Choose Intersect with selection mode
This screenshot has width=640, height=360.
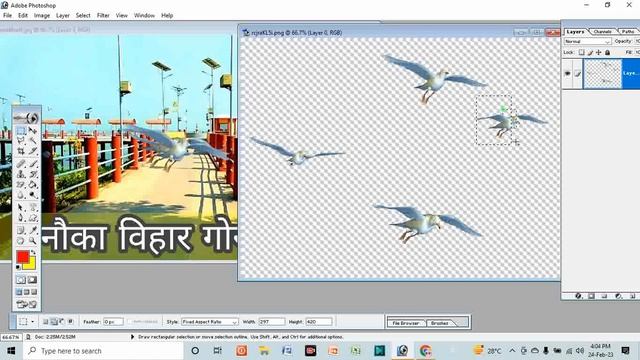pyautogui.click(x=71, y=322)
